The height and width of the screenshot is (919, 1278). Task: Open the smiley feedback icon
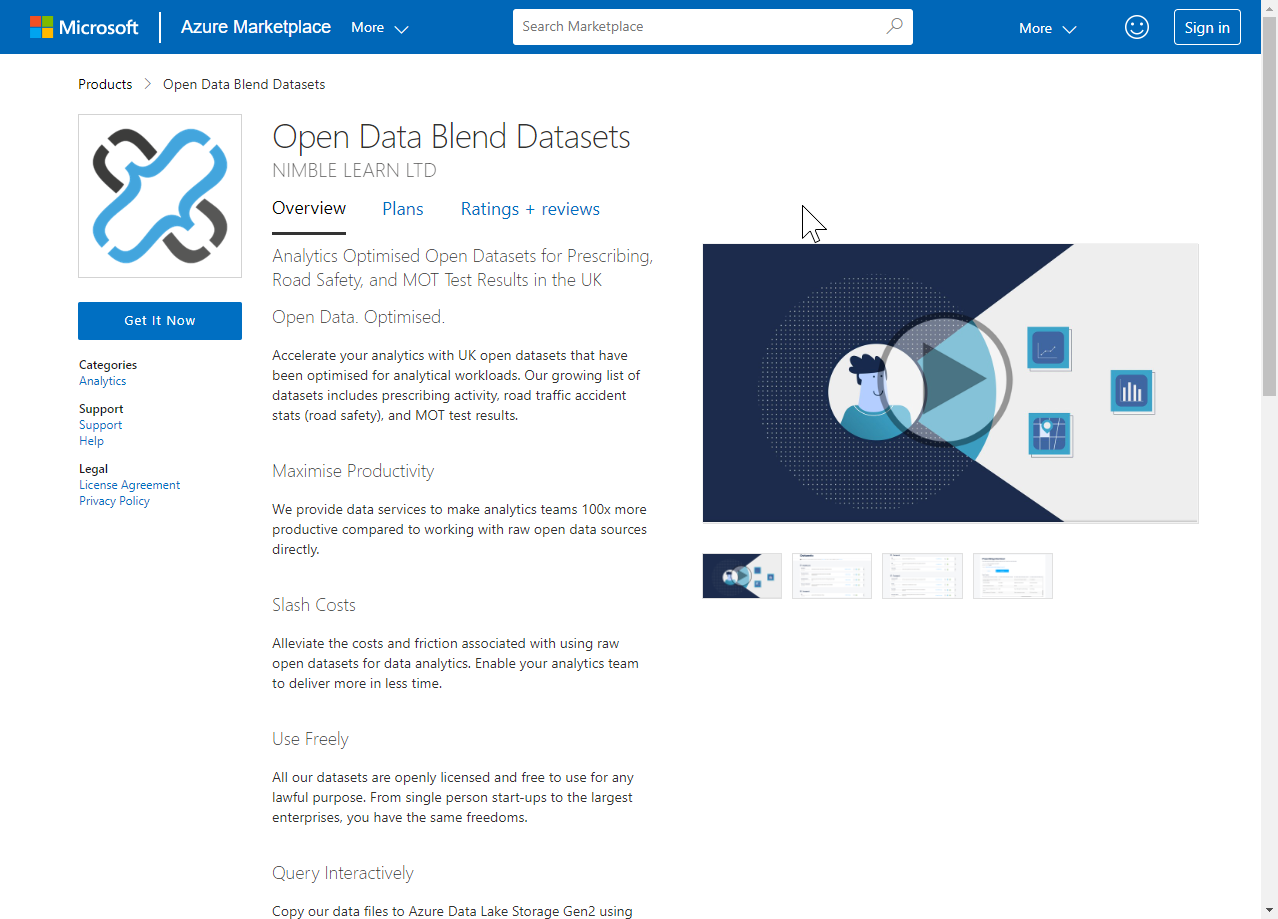pos(1137,27)
